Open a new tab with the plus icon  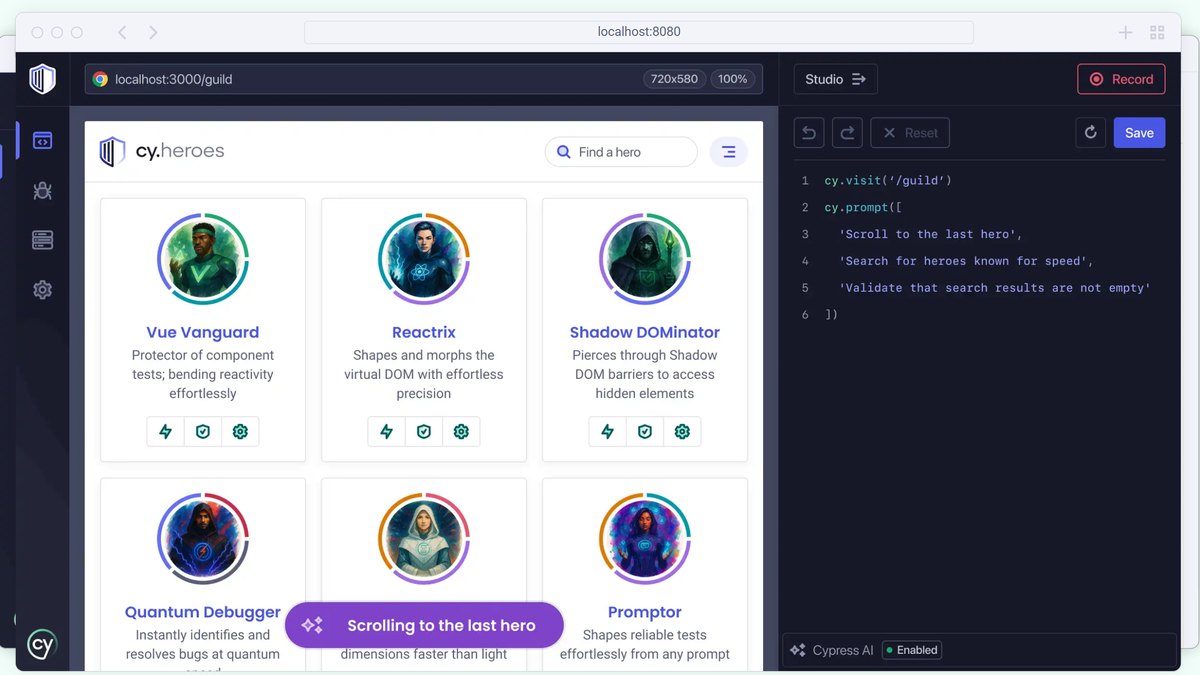[x=1125, y=32]
